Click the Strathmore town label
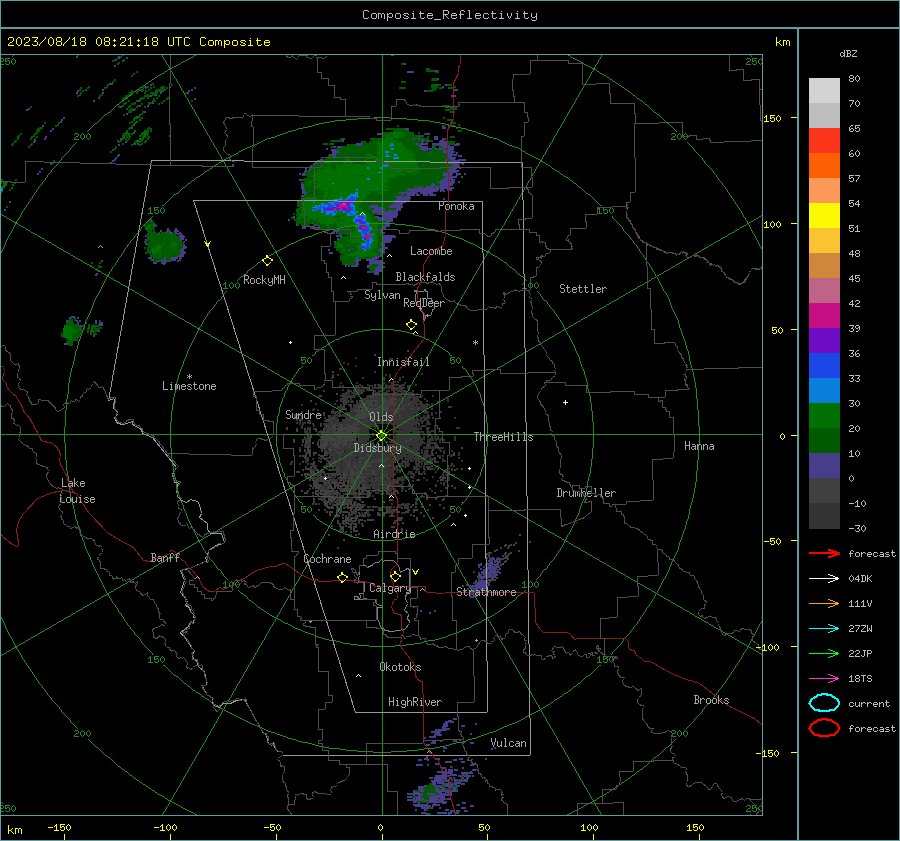This screenshot has width=900, height=841. (486, 592)
